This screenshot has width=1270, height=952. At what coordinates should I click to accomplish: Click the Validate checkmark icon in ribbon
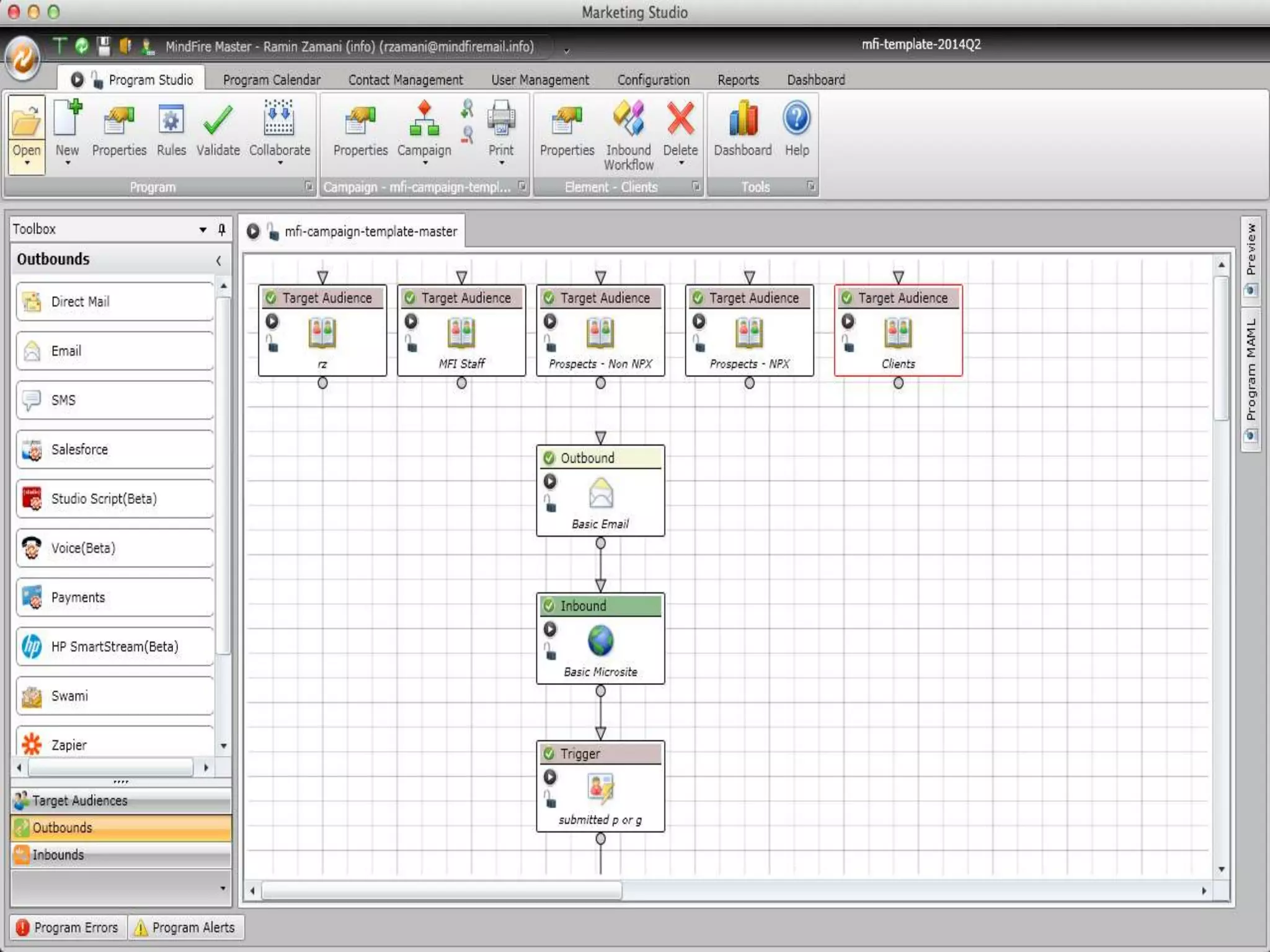click(218, 121)
